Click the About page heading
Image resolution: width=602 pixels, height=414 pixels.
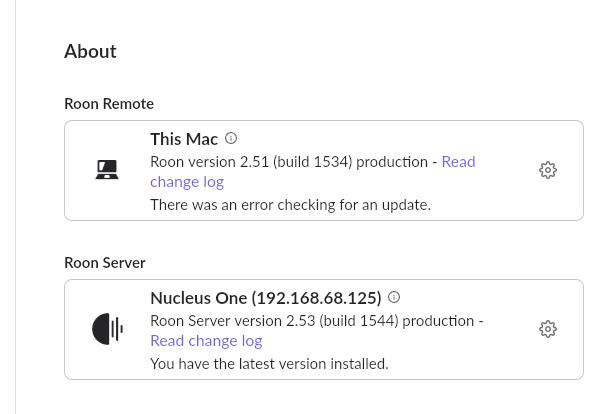pos(90,51)
